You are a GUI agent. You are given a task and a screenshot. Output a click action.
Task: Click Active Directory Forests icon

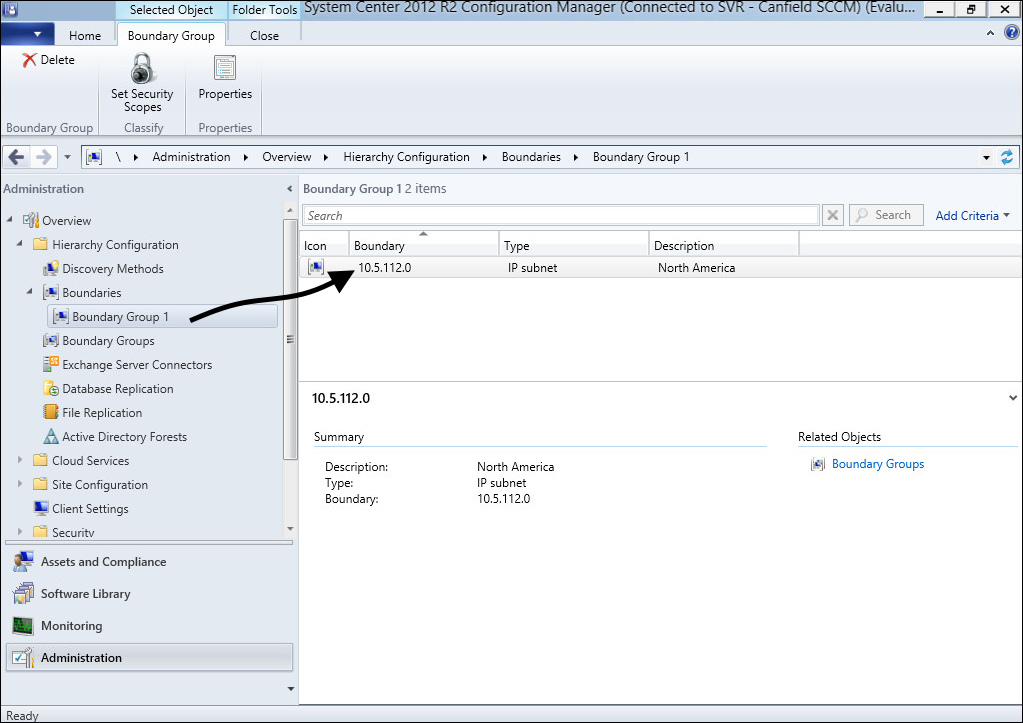click(50, 437)
